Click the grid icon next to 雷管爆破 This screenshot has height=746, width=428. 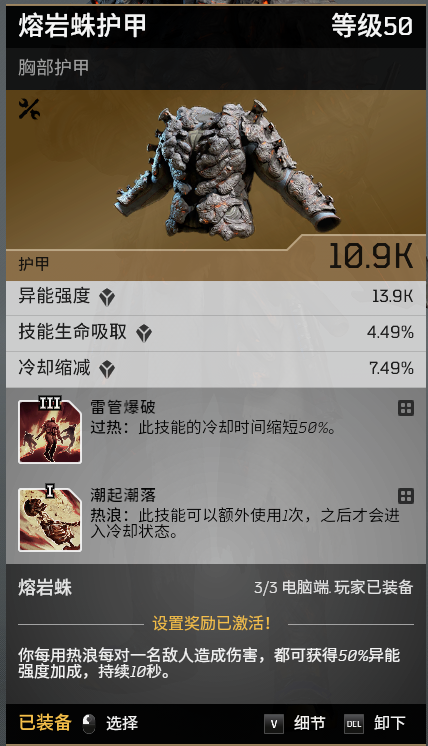pos(406,408)
